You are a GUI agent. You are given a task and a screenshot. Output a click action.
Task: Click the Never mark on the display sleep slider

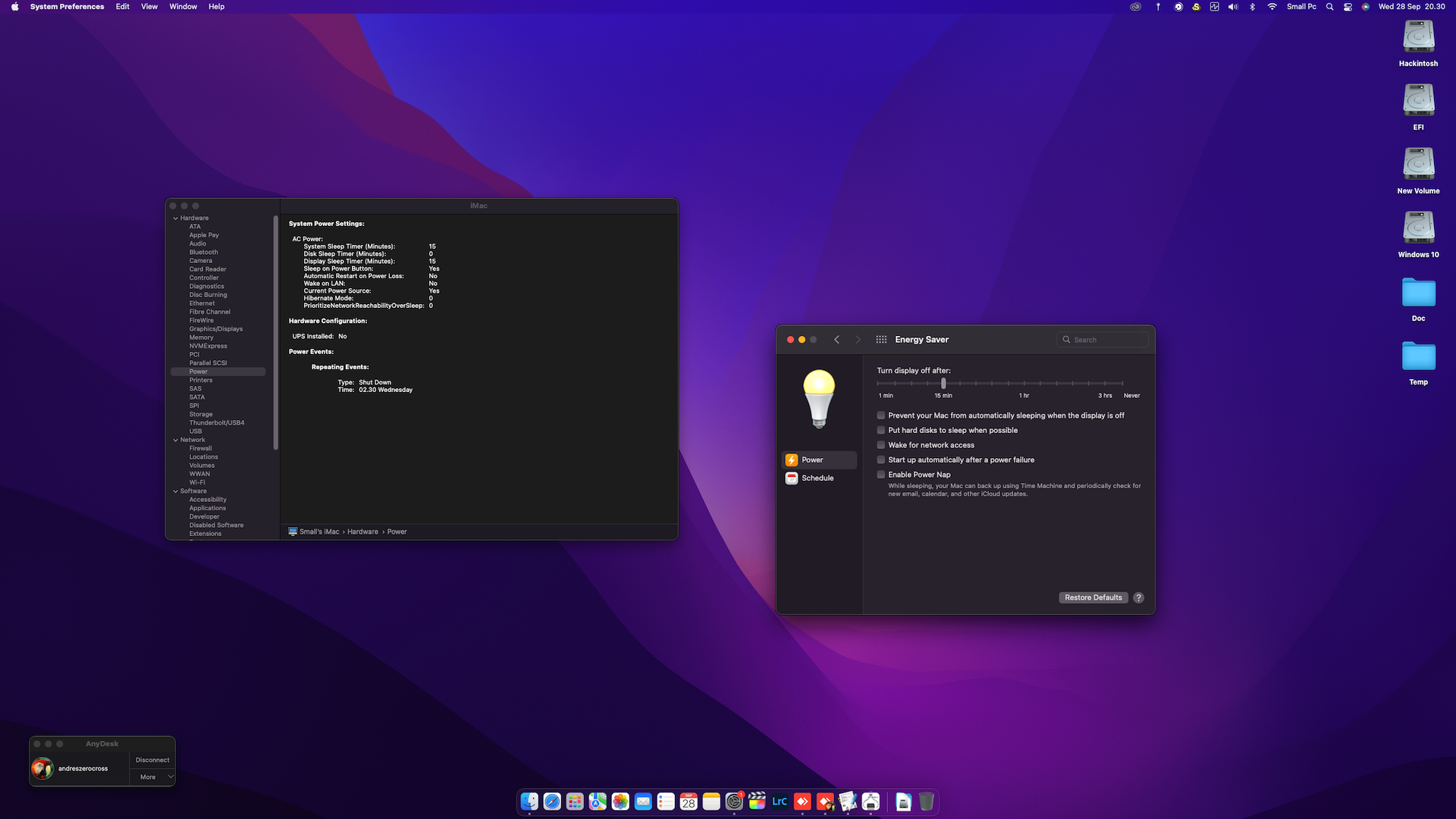[x=1131, y=396]
